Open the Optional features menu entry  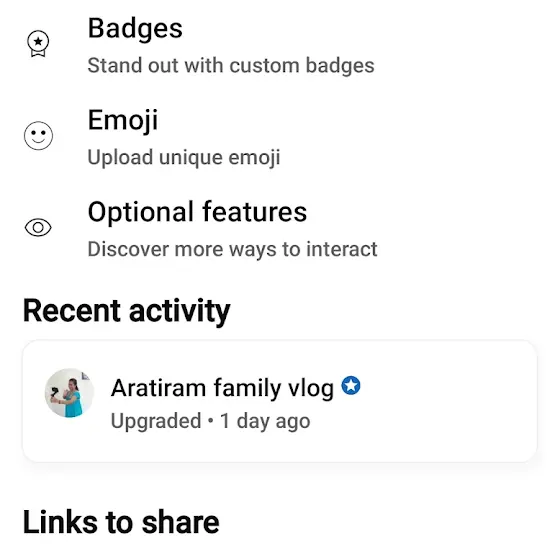coord(280,229)
